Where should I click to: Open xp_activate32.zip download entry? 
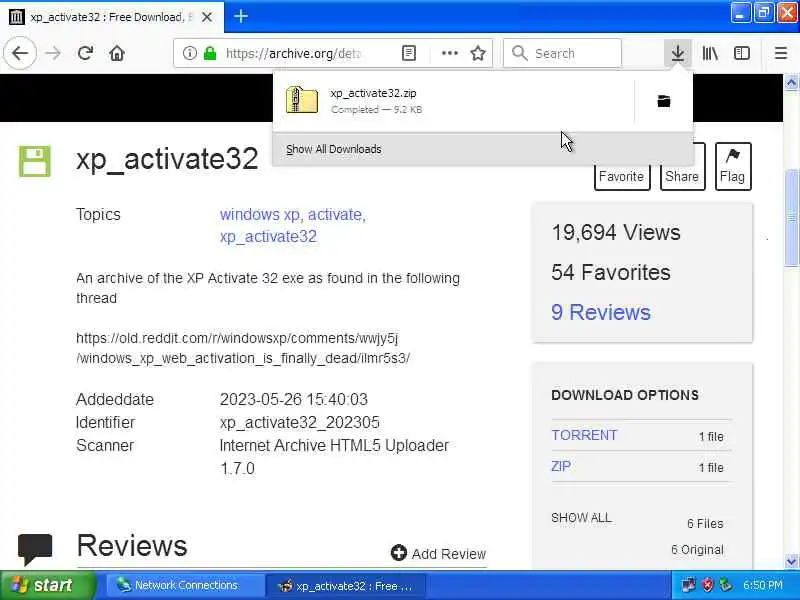pyautogui.click(x=454, y=101)
